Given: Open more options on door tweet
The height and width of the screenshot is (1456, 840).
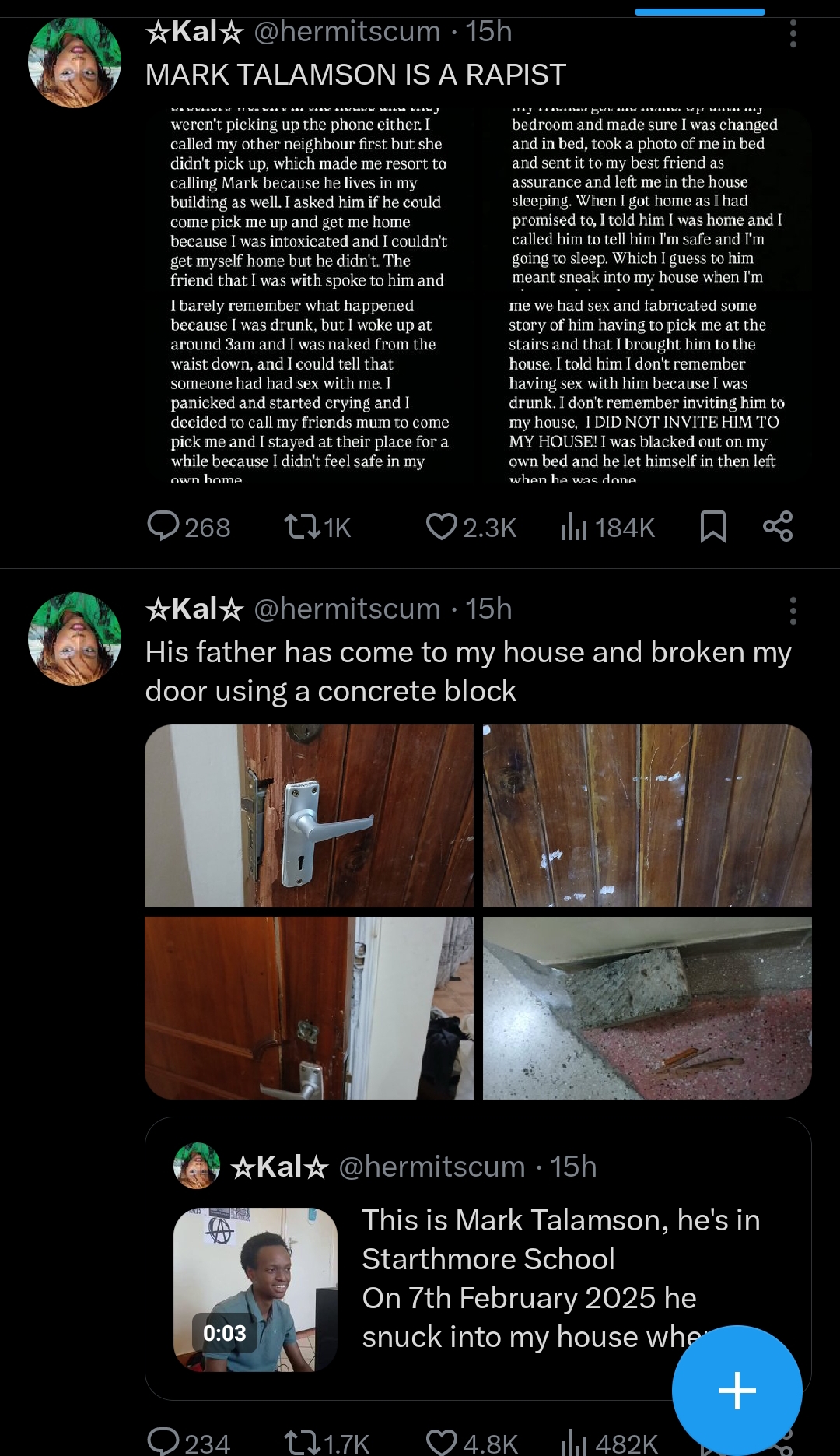Looking at the screenshot, I should [793, 611].
